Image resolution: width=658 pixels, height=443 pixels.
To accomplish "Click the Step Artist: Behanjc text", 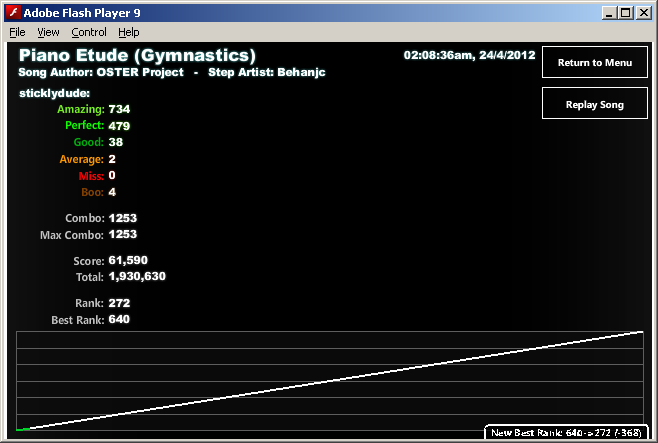I will pos(266,72).
